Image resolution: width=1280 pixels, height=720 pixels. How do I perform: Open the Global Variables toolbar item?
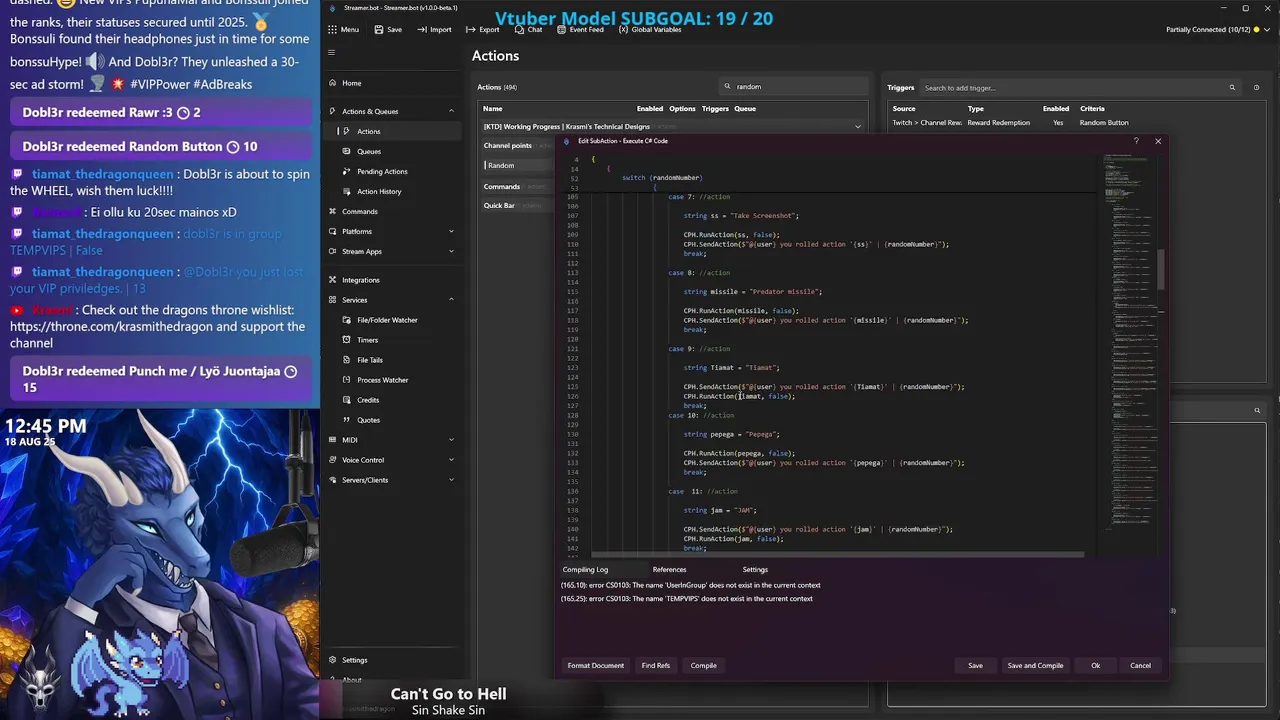coord(649,30)
